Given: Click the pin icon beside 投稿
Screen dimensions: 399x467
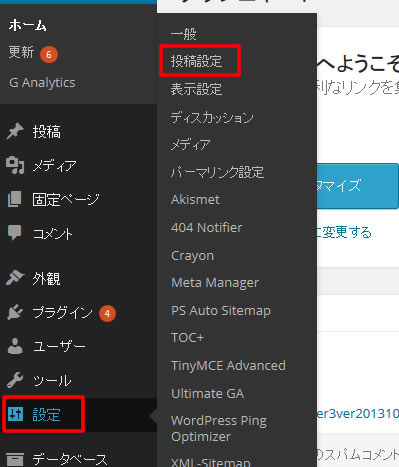Looking at the screenshot, I should 15,131.
